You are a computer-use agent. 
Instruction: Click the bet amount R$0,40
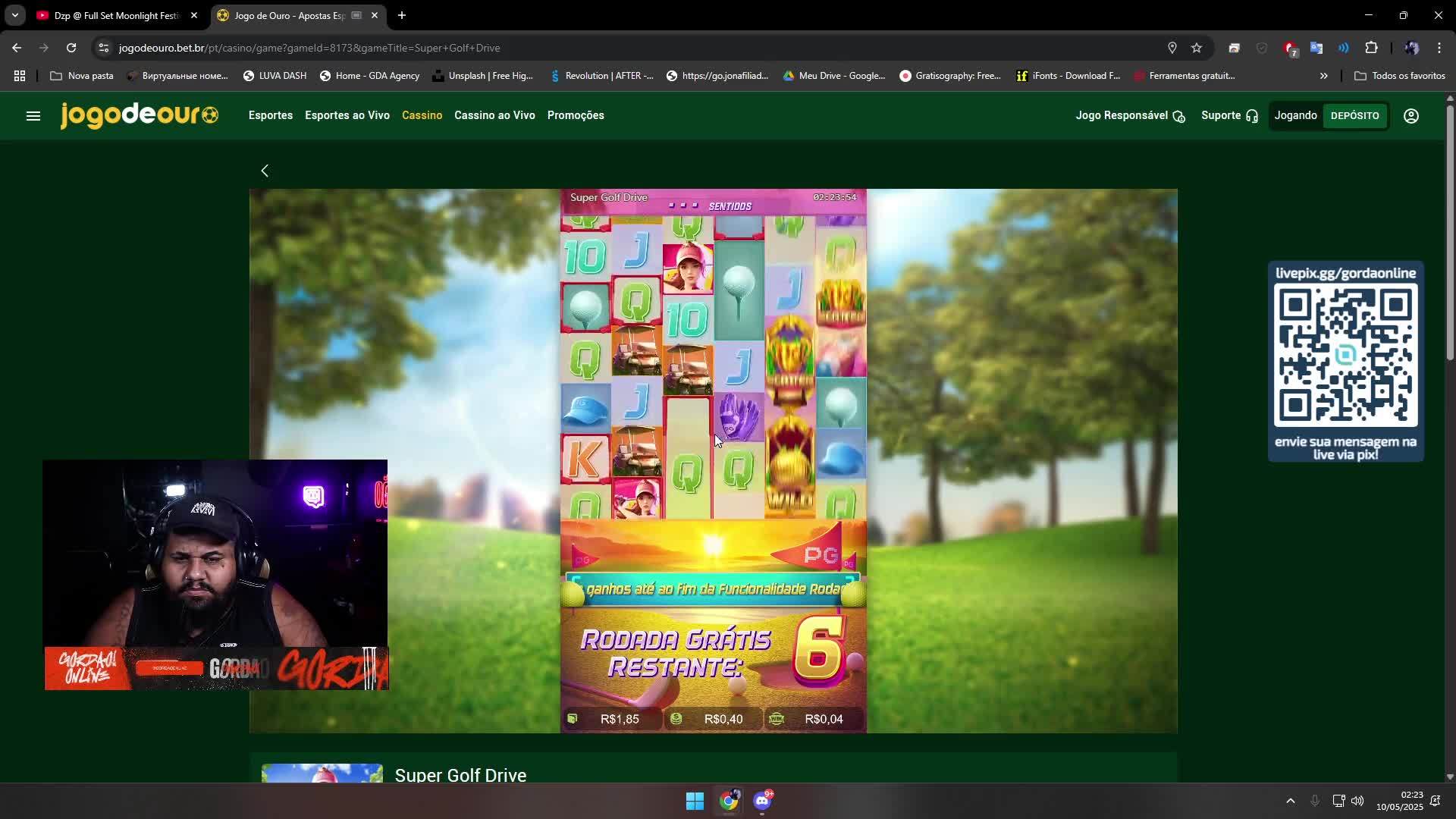click(x=713, y=719)
